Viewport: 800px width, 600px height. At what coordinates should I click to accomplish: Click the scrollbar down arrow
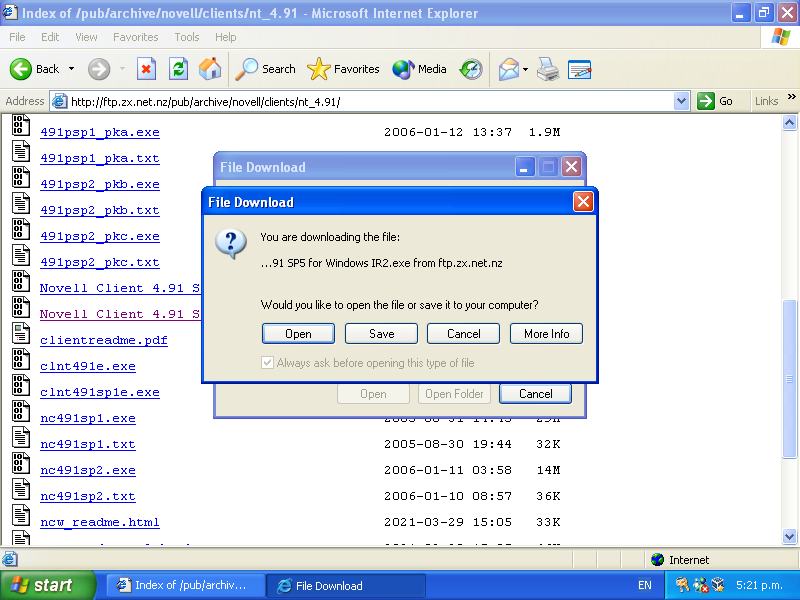tap(789, 536)
